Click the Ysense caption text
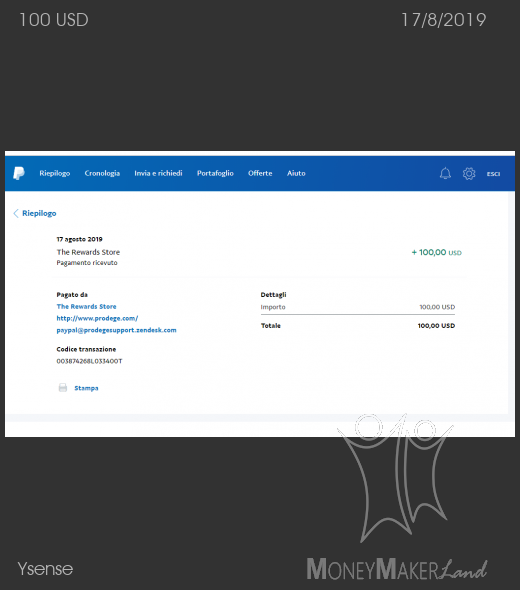Viewport: 520px width, 590px height. pyautogui.click(x=45, y=569)
